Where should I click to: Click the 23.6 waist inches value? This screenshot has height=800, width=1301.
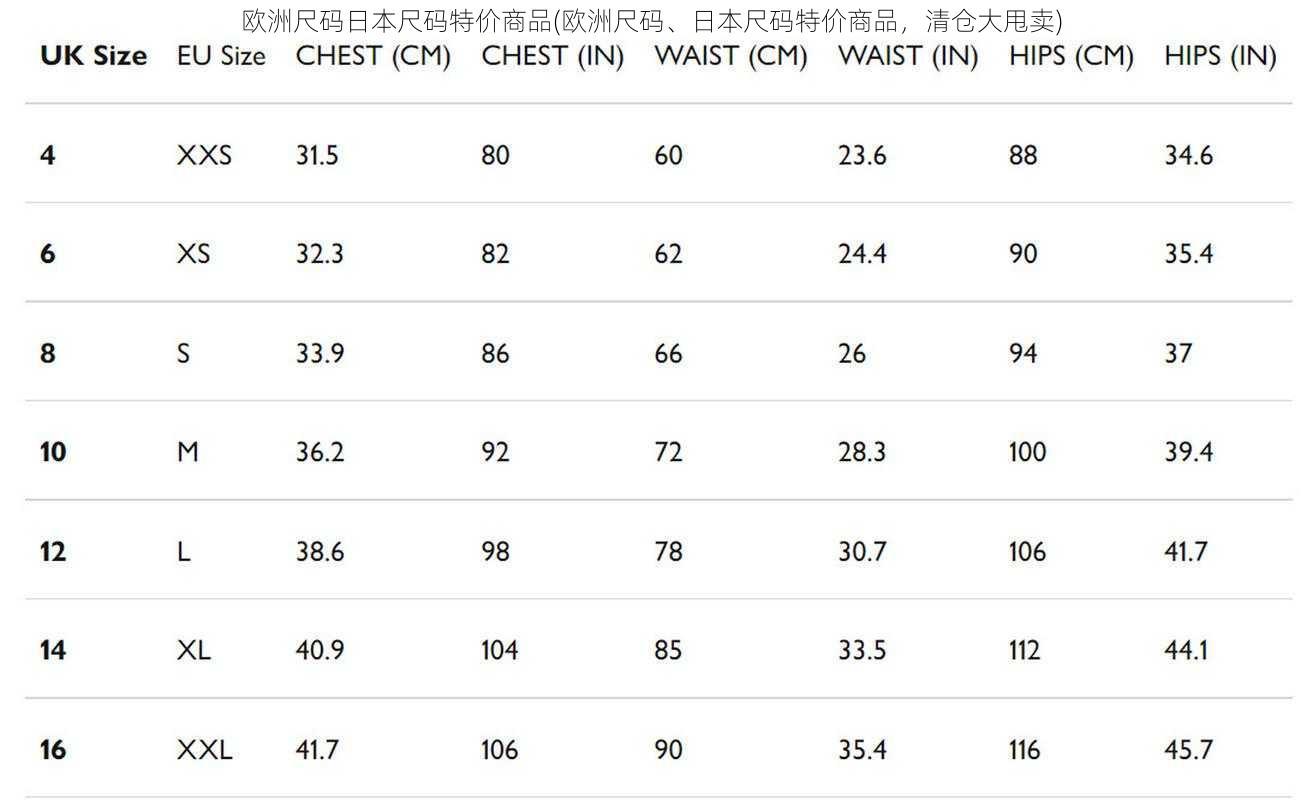click(862, 155)
